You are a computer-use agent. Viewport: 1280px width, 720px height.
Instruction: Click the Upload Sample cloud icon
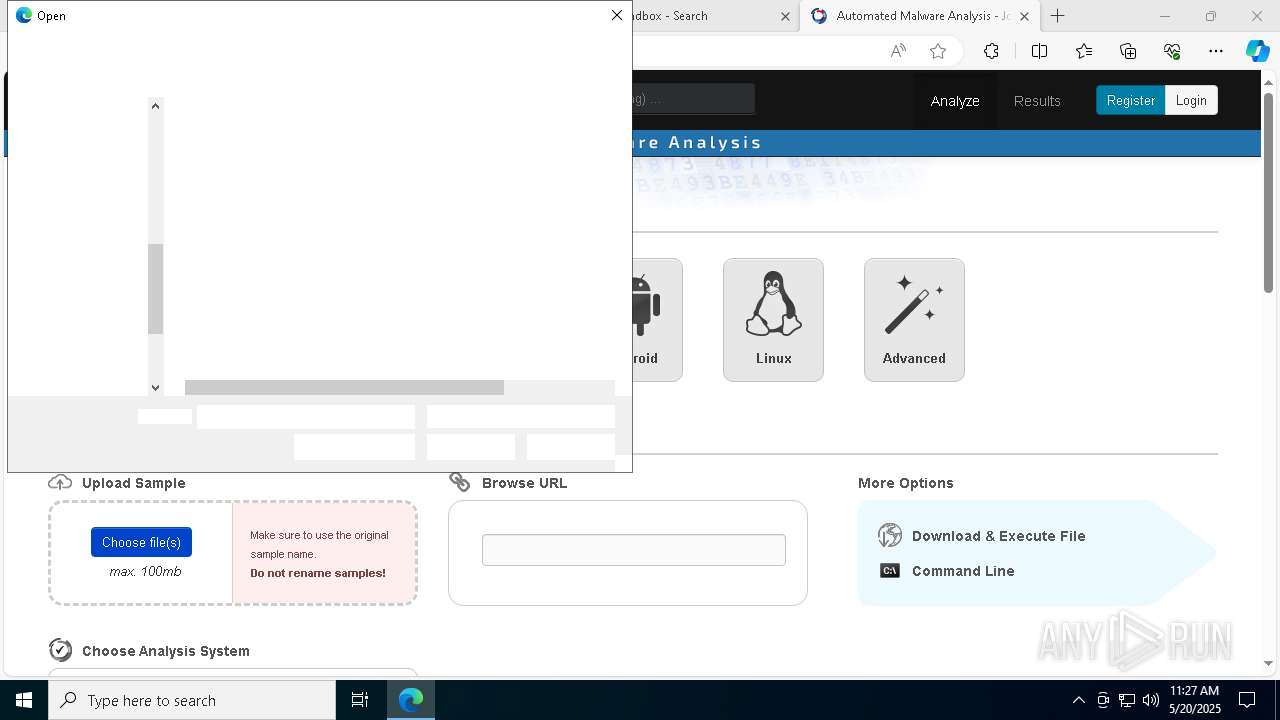pyautogui.click(x=60, y=482)
